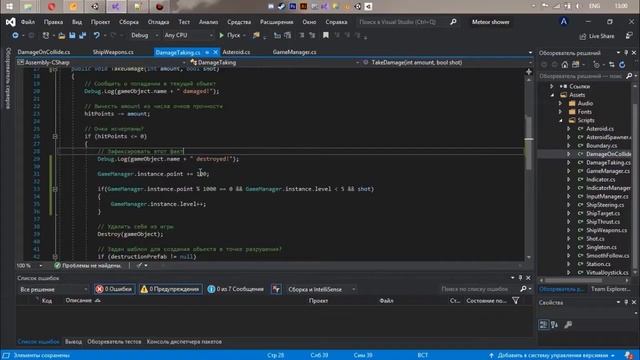Start debugging with Пуск play button
Image resolution: width=640 pixels, height=360 pixels.
coord(230,36)
